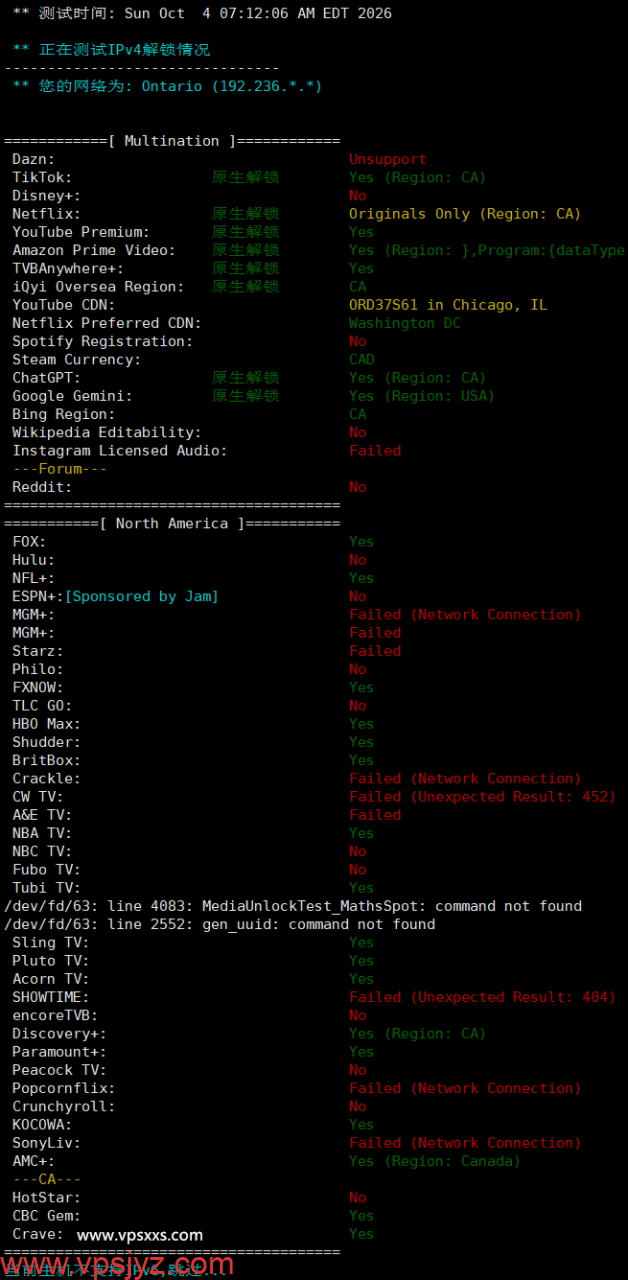Click the "A&E TV:" row label
This screenshot has width=628, height=1280.
[x=42, y=815]
